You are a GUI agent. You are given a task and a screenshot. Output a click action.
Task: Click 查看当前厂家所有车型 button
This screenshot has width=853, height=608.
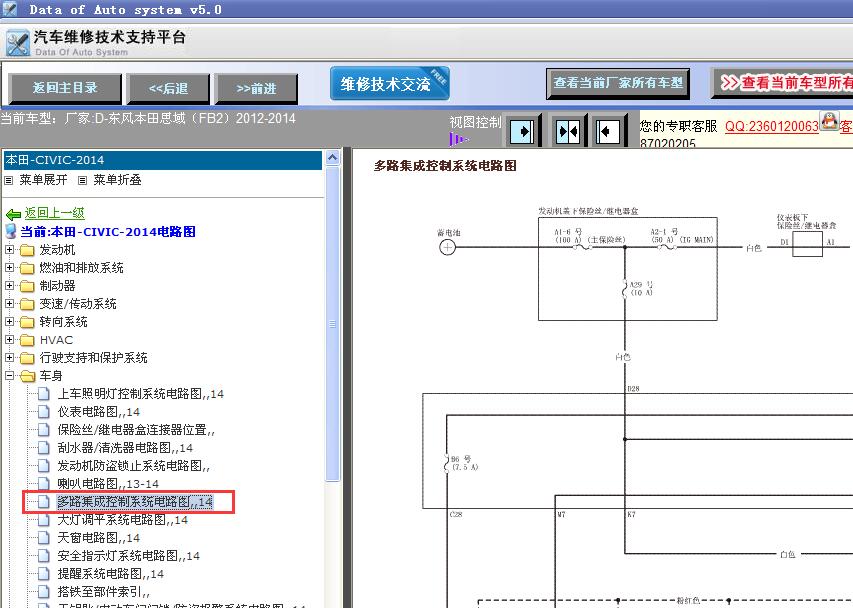[x=618, y=83]
